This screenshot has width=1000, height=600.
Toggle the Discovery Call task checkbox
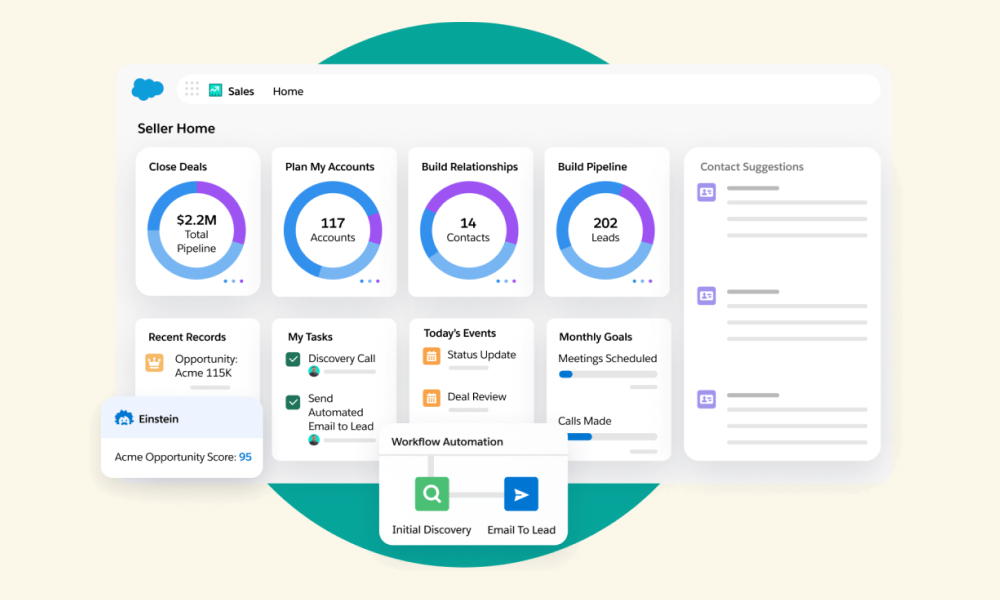(293, 359)
